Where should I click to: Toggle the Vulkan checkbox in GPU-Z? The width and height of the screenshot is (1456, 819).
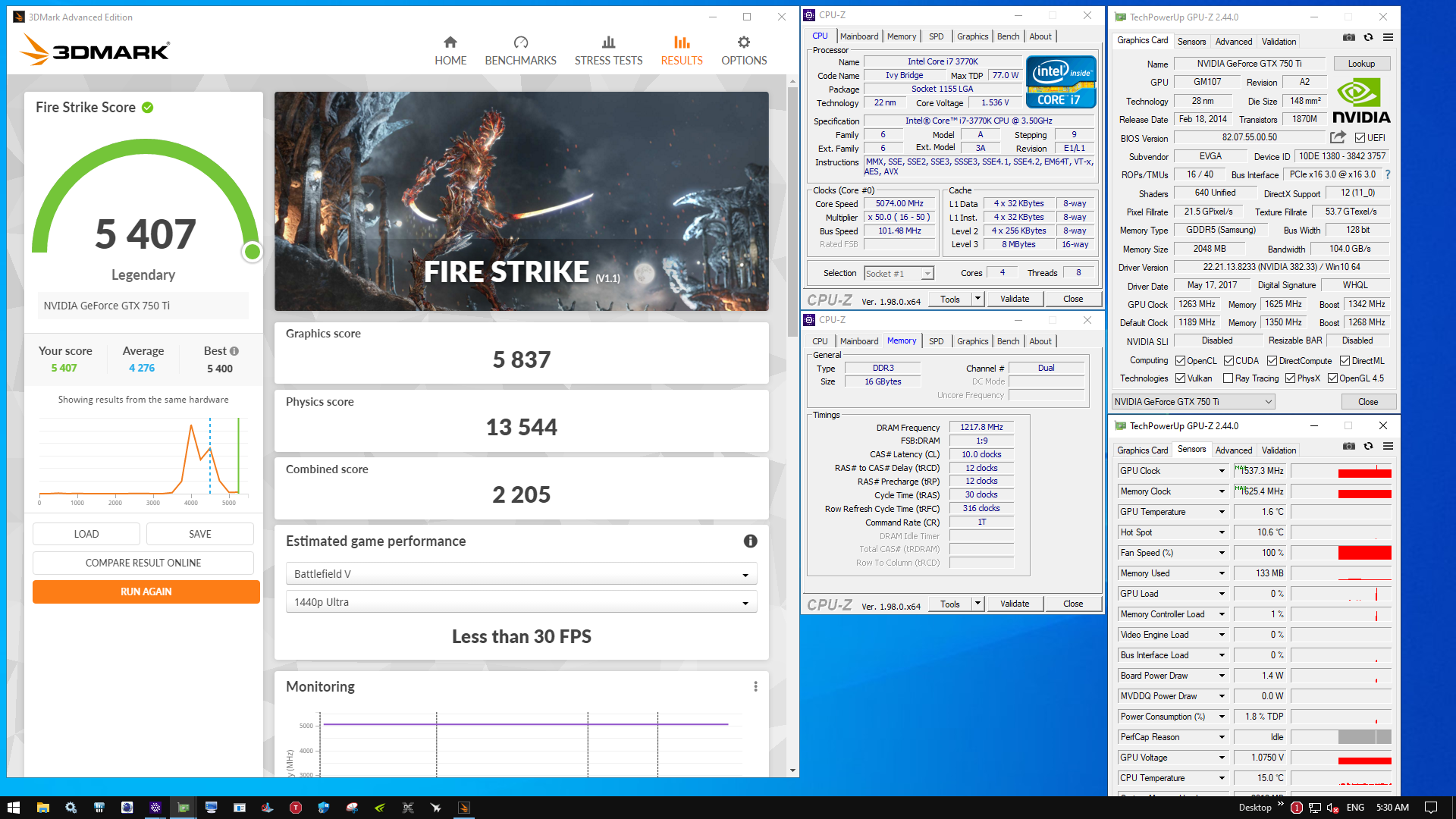click(1180, 378)
